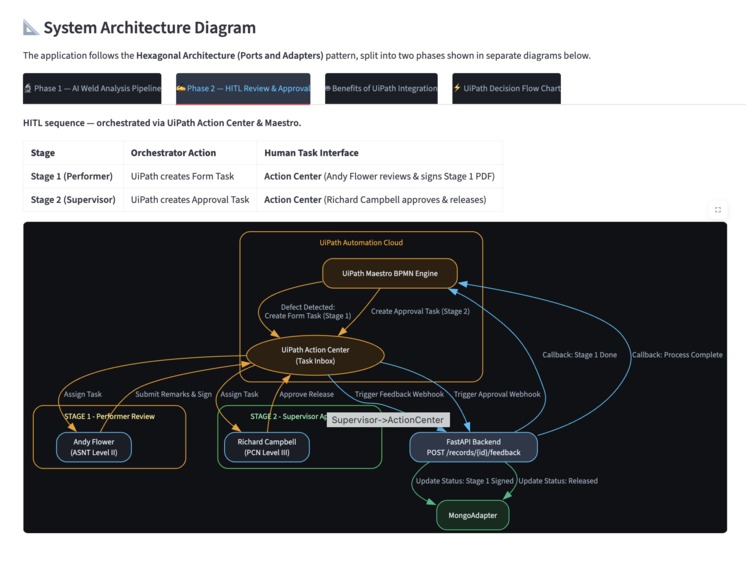Screen dimensions: 746x573
Task: Click the Trigger Feedback Webhook label
Action: point(399,394)
